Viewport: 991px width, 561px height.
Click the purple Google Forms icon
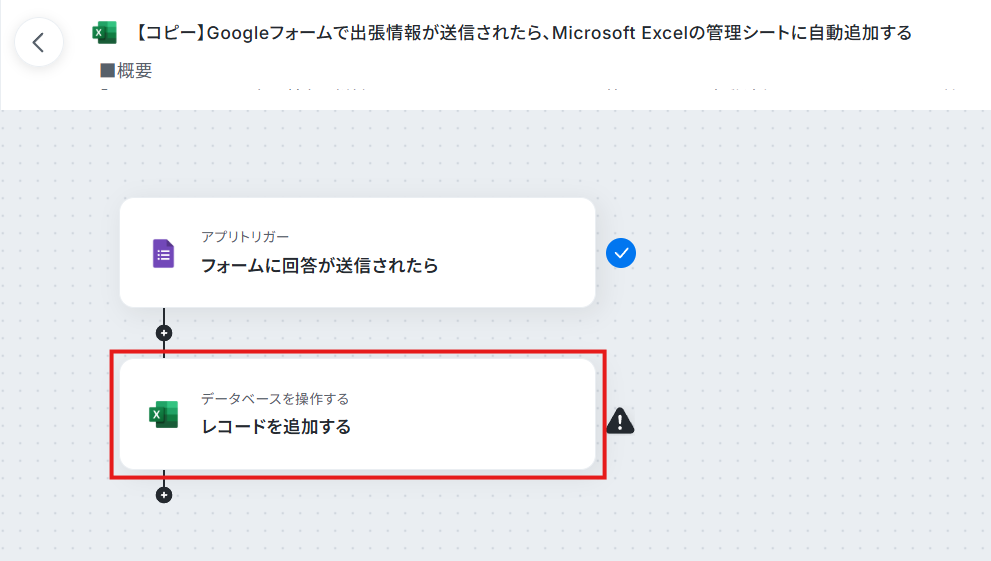[164, 253]
